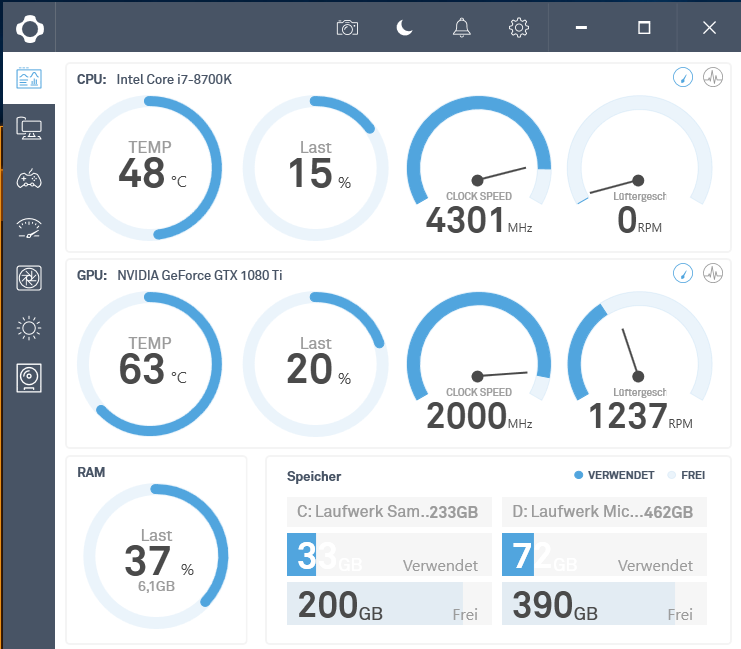Click the 'RAM' section title
This screenshot has width=741, height=649.
click(91, 472)
